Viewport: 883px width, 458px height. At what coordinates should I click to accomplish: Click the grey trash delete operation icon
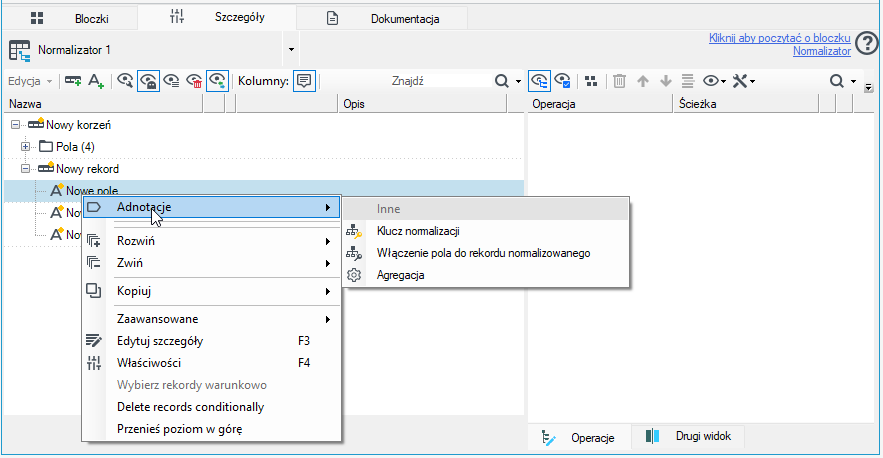click(x=619, y=81)
